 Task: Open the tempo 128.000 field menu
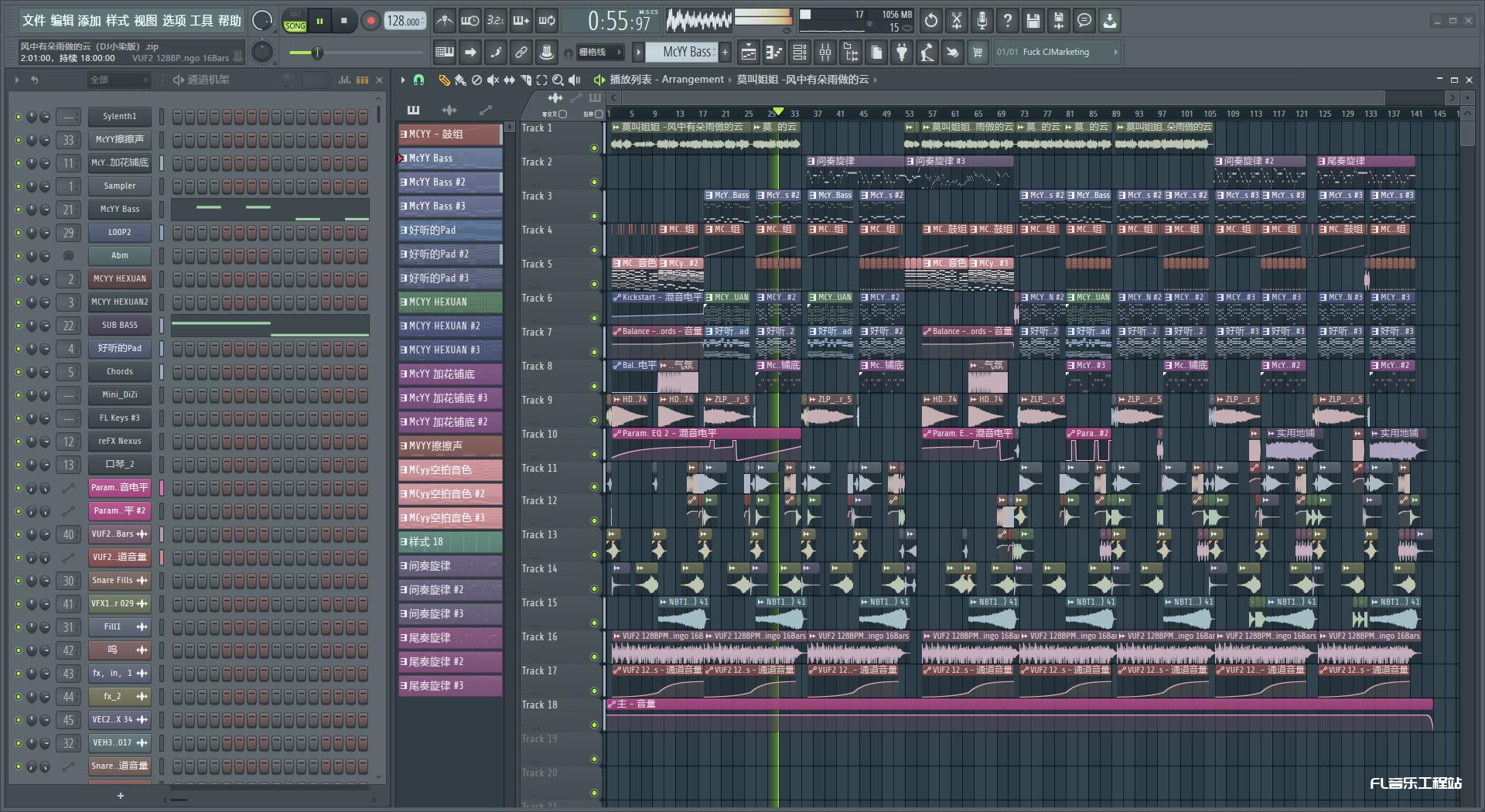(405, 21)
